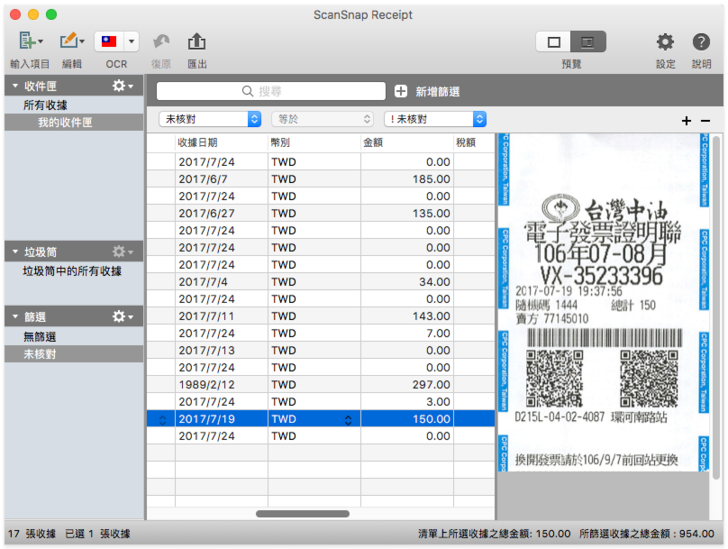The image size is (728, 549).
Task: Select 垃圾筒中的所有收據 in sidebar
Action: 72,271
